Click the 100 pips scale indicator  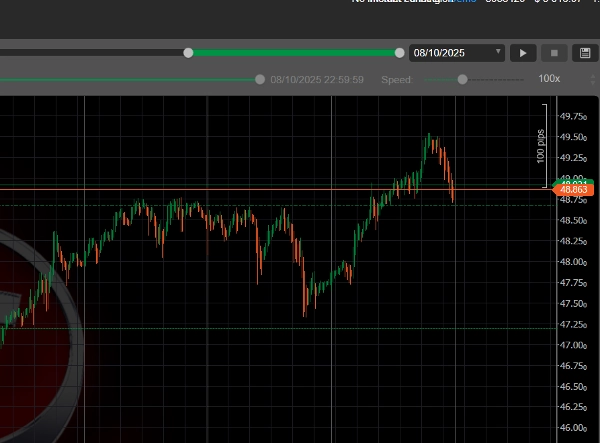coord(541,146)
